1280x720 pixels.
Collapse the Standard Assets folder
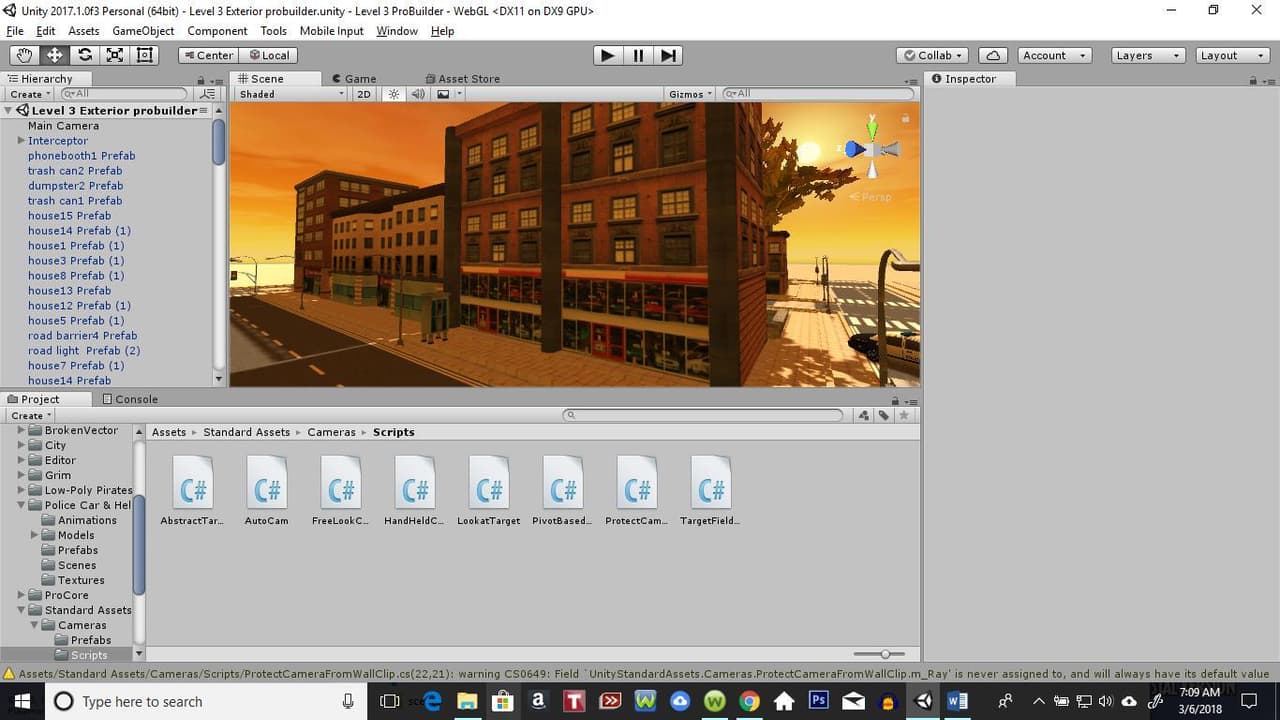21,610
